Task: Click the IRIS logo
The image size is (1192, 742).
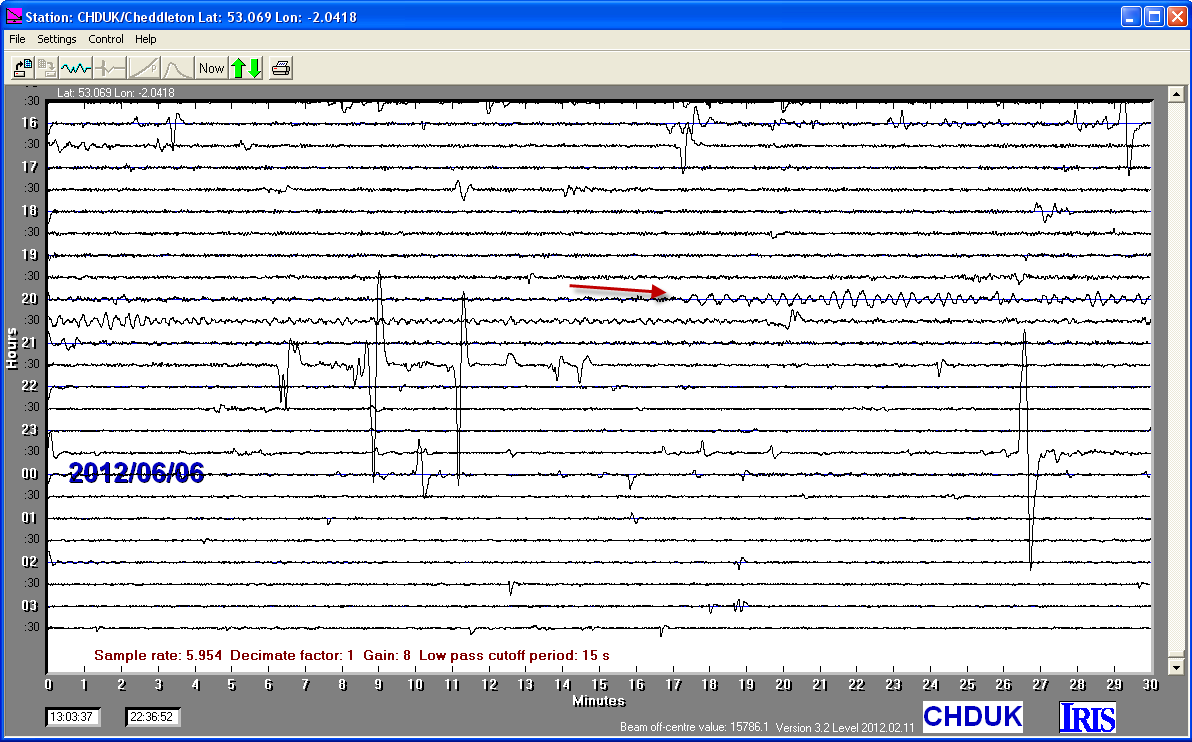Action: tap(1087, 717)
